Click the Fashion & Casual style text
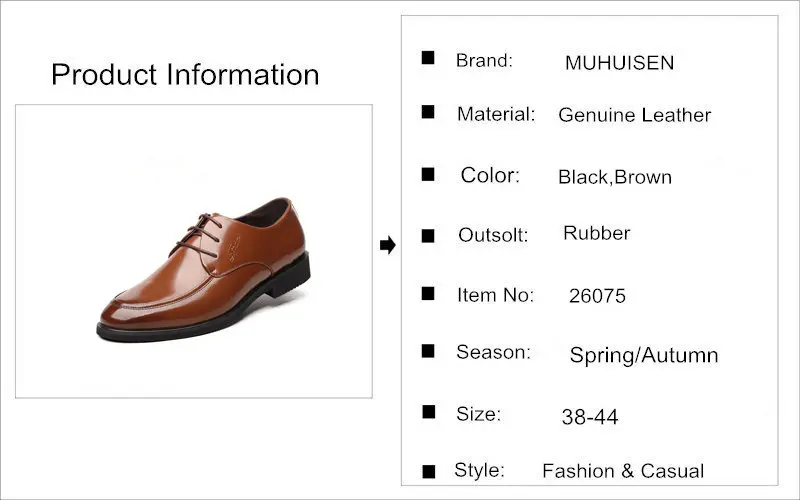Viewport: 800px width, 500px height. [x=623, y=471]
